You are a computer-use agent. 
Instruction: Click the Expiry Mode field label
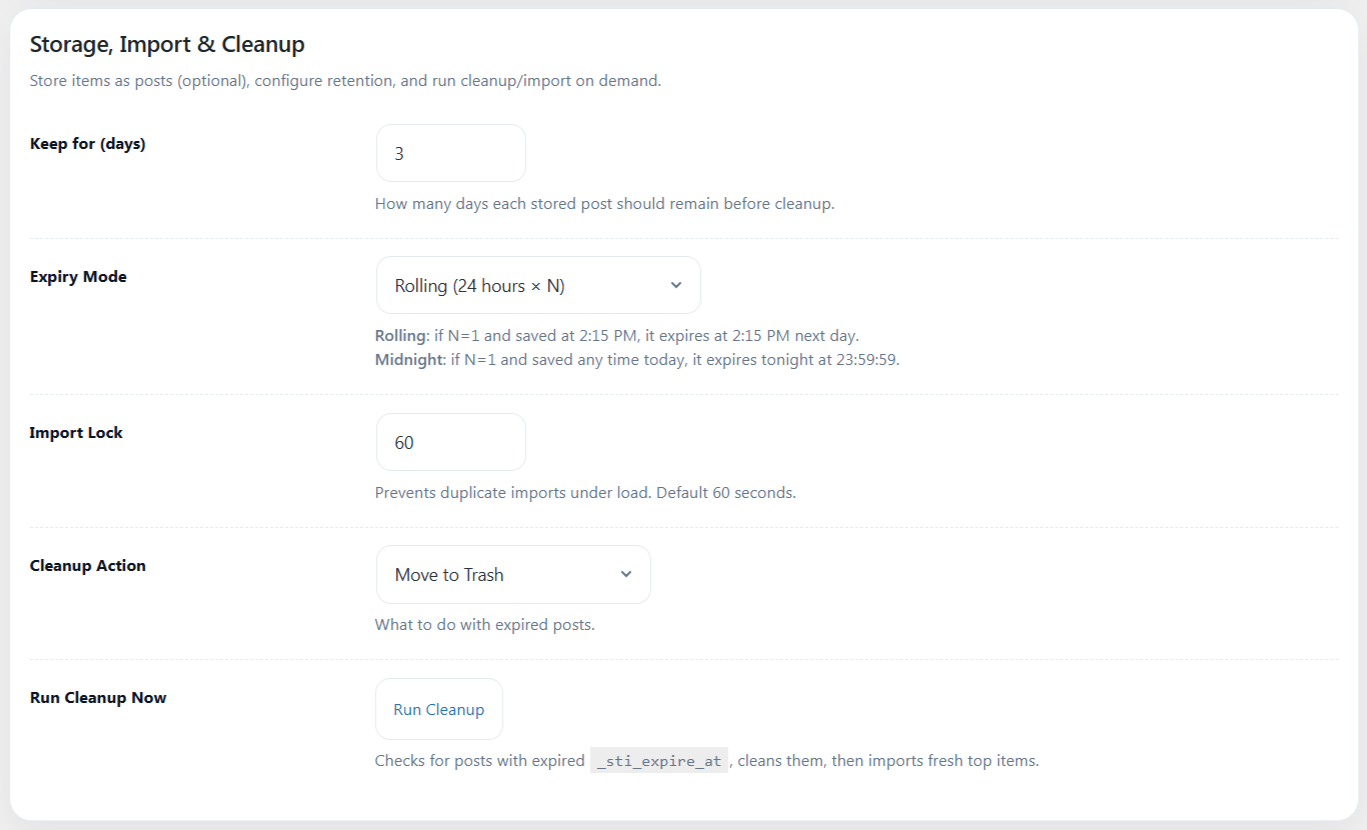pos(78,276)
